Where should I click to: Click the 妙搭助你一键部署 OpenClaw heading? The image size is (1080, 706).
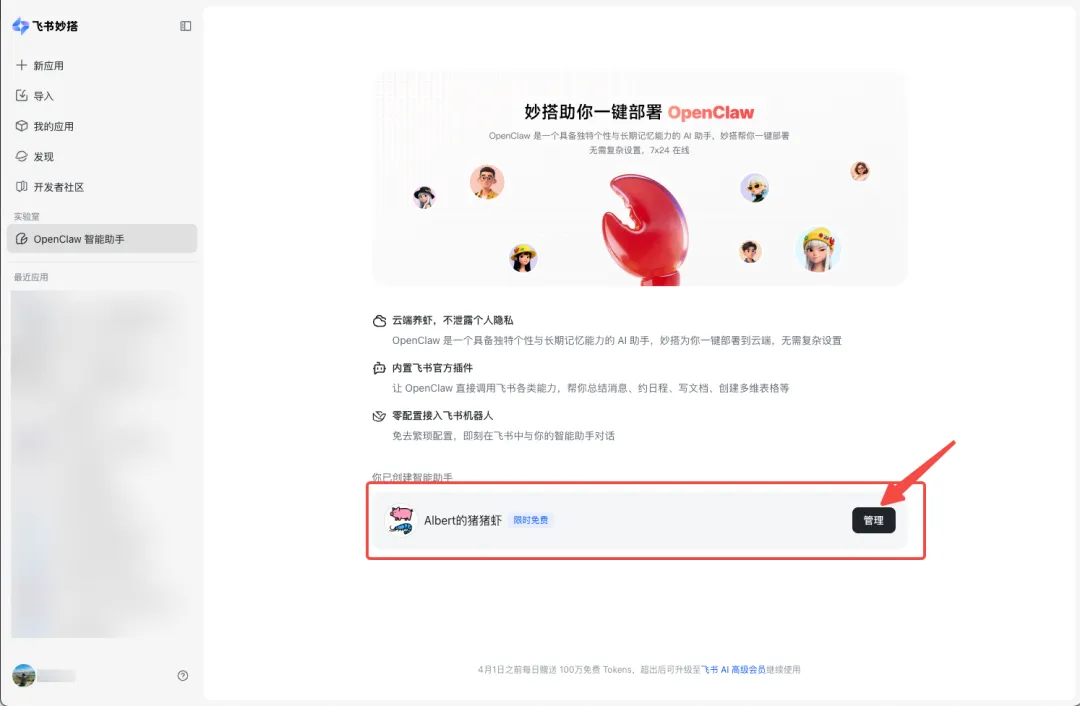tap(639, 112)
